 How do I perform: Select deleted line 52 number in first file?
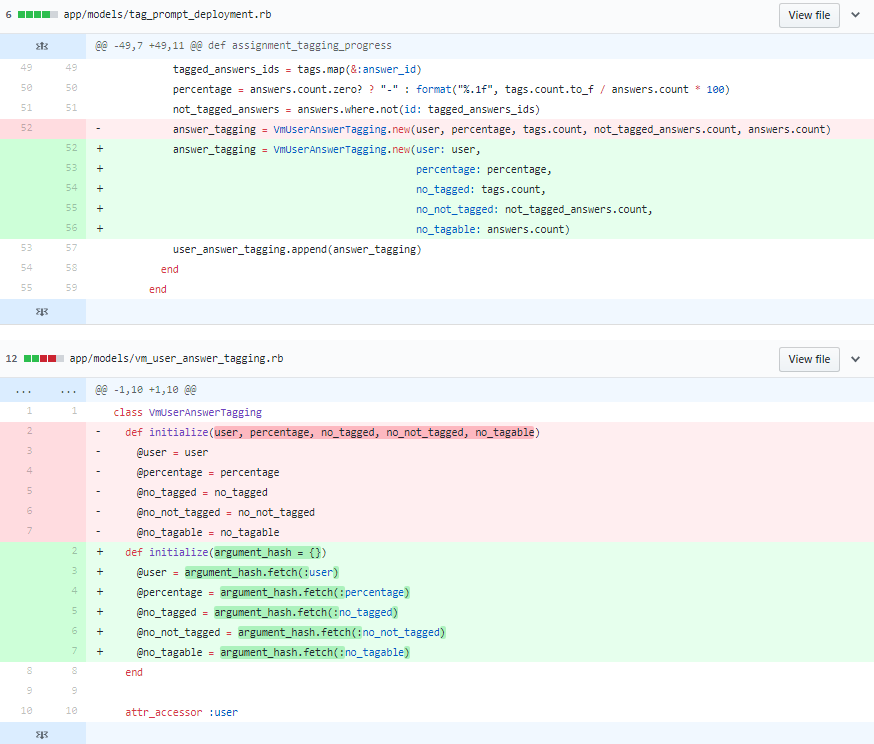26,128
